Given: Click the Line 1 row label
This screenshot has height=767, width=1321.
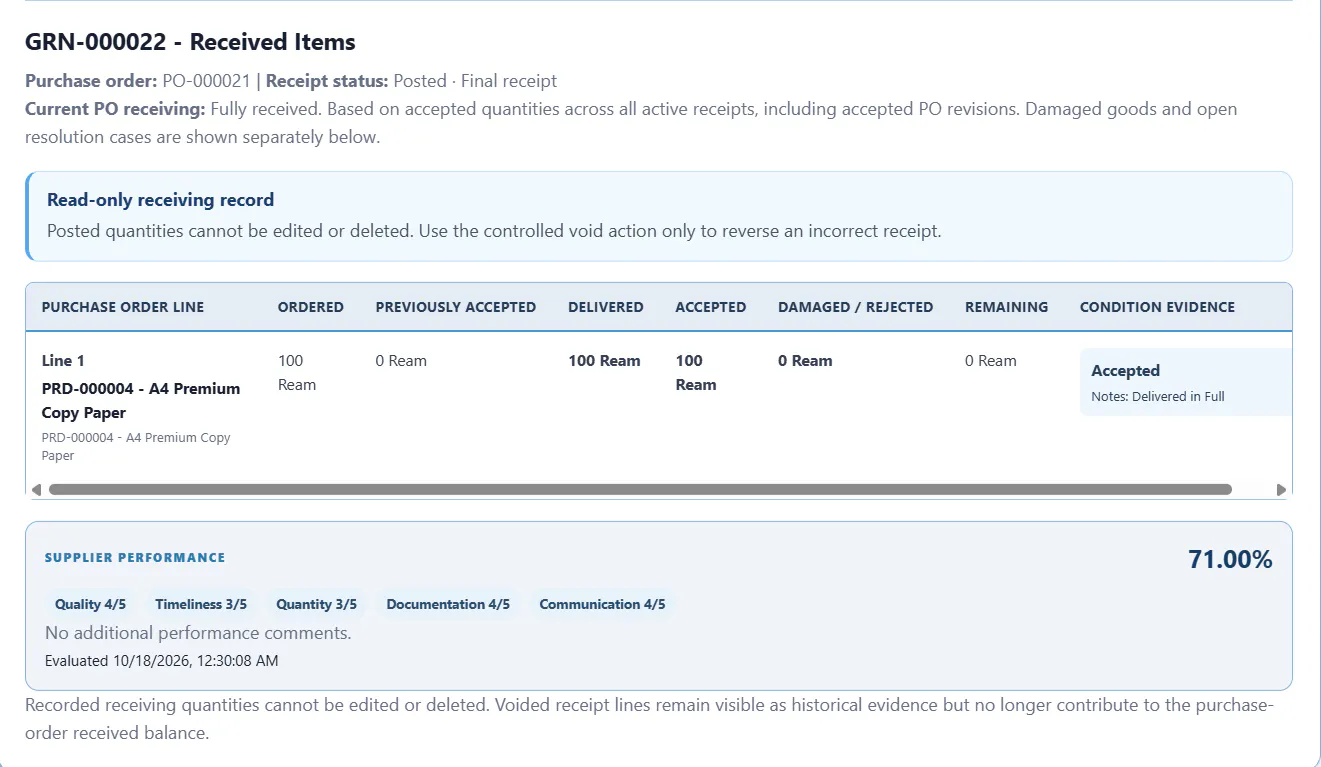Looking at the screenshot, I should 63,360.
